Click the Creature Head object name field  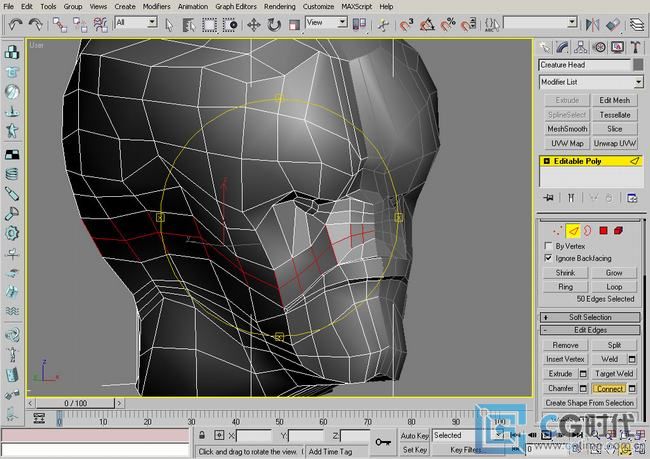coord(585,65)
